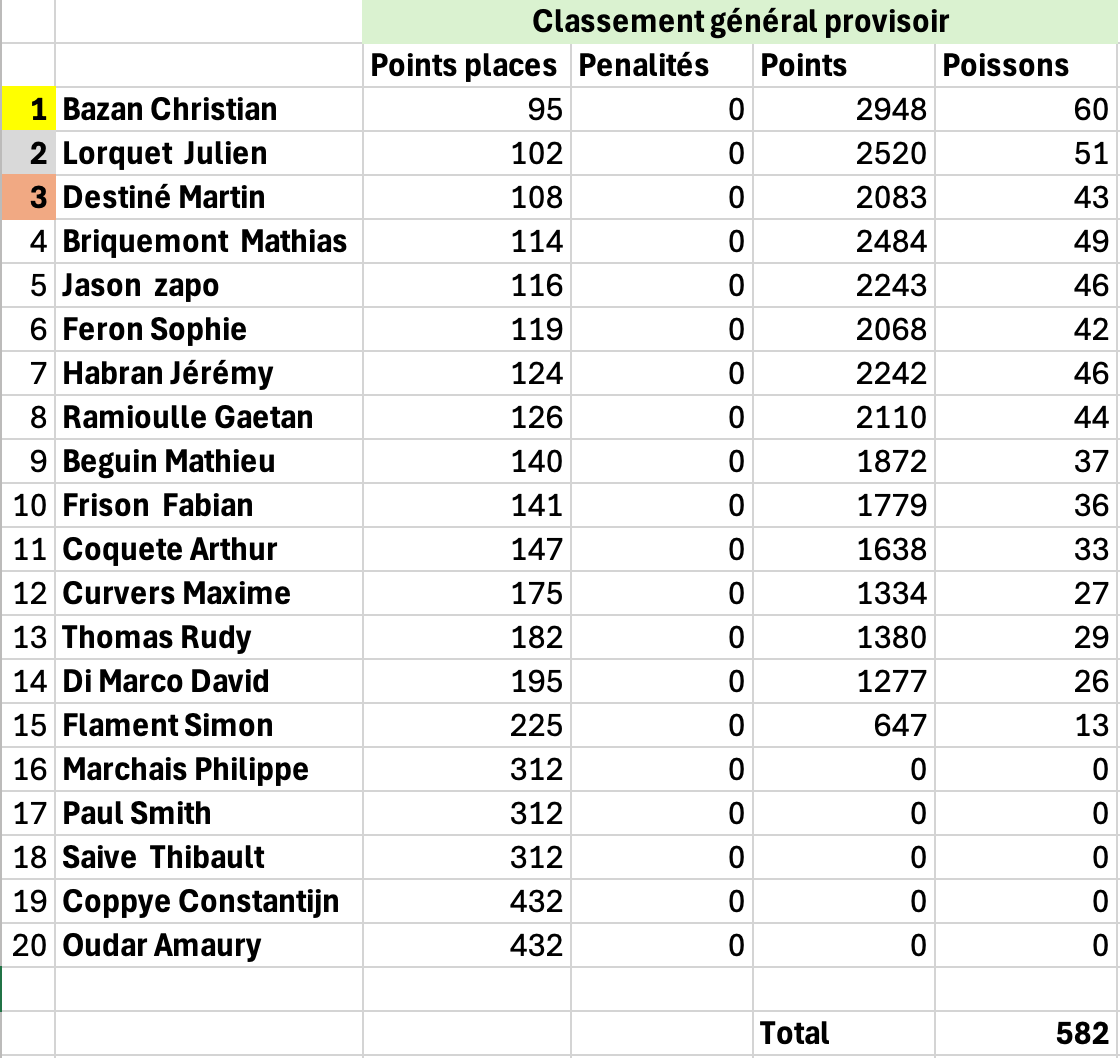Select the Classement général provisoir header
Viewport: 1120px width, 1058px height.
coord(739,21)
